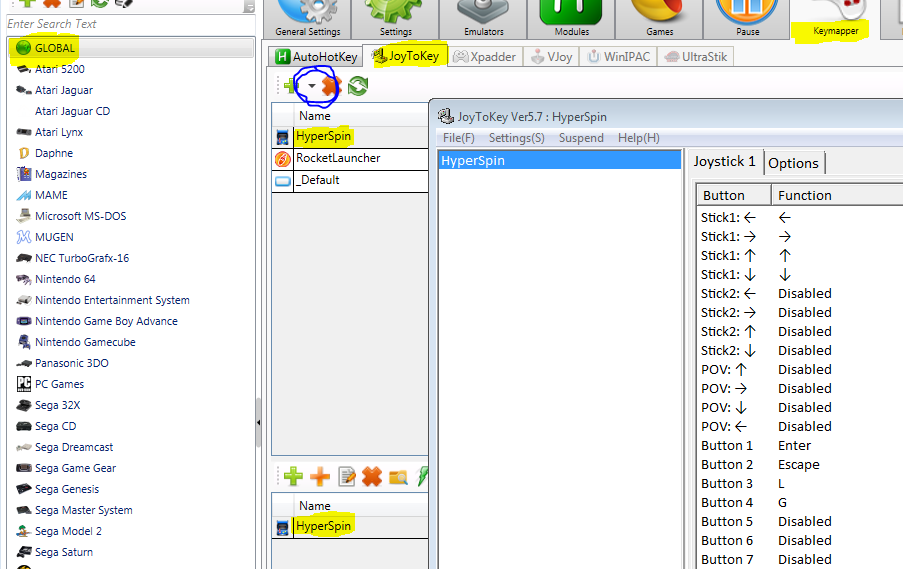Select the POV down arrow row

pyautogui.click(x=800, y=408)
